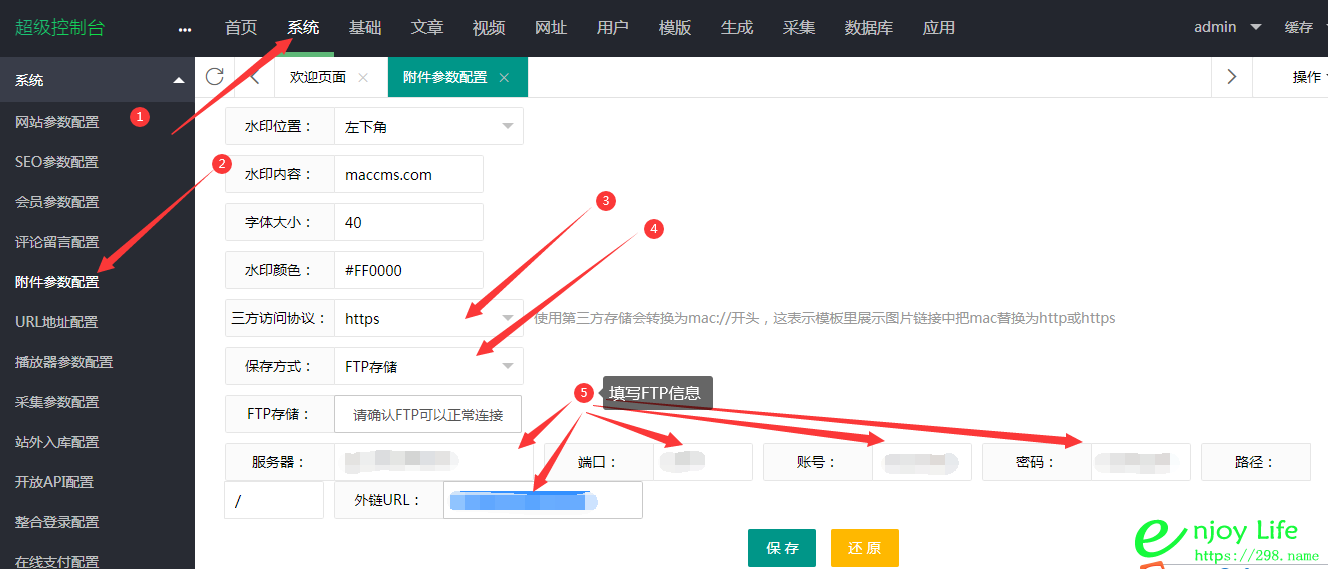Open the 系统 top menu
Viewport: 1328px width, 569px height.
[x=303, y=28]
